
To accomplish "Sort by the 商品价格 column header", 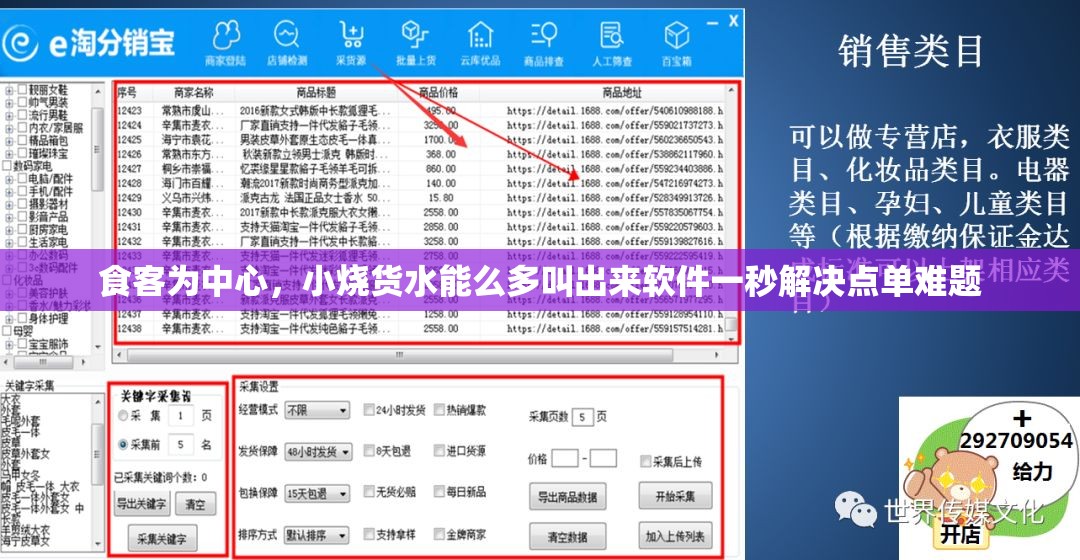I will click(438, 92).
